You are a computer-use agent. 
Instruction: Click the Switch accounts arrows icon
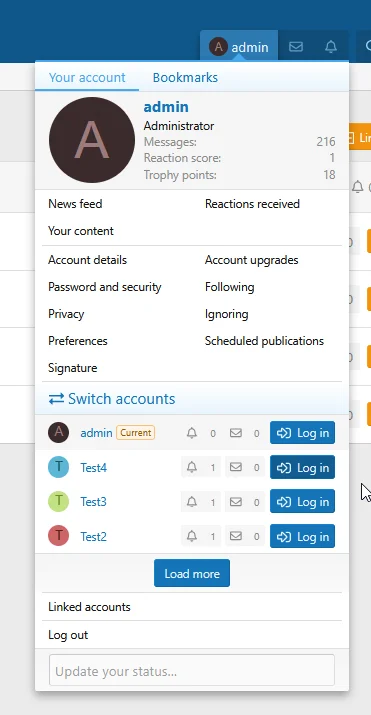click(56, 399)
